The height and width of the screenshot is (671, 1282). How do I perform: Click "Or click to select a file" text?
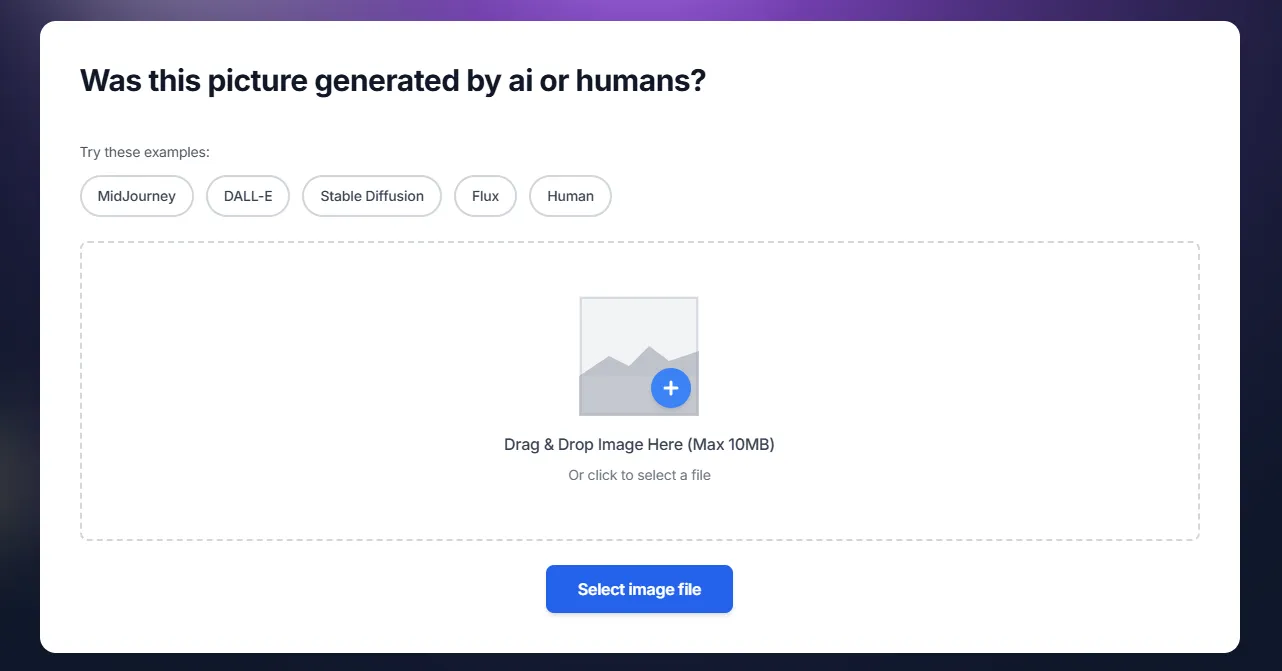[639, 475]
